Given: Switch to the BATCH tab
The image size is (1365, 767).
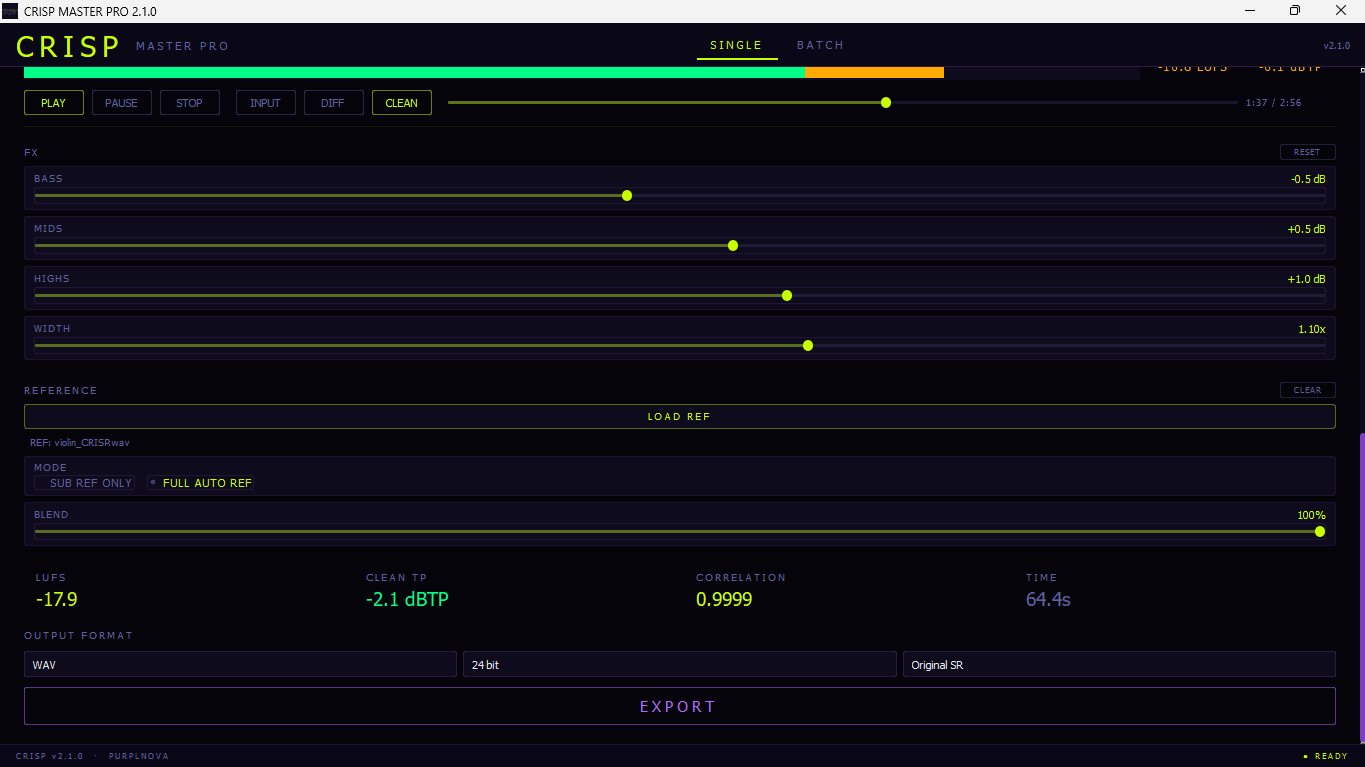Looking at the screenshot, I should click(820, 45).
